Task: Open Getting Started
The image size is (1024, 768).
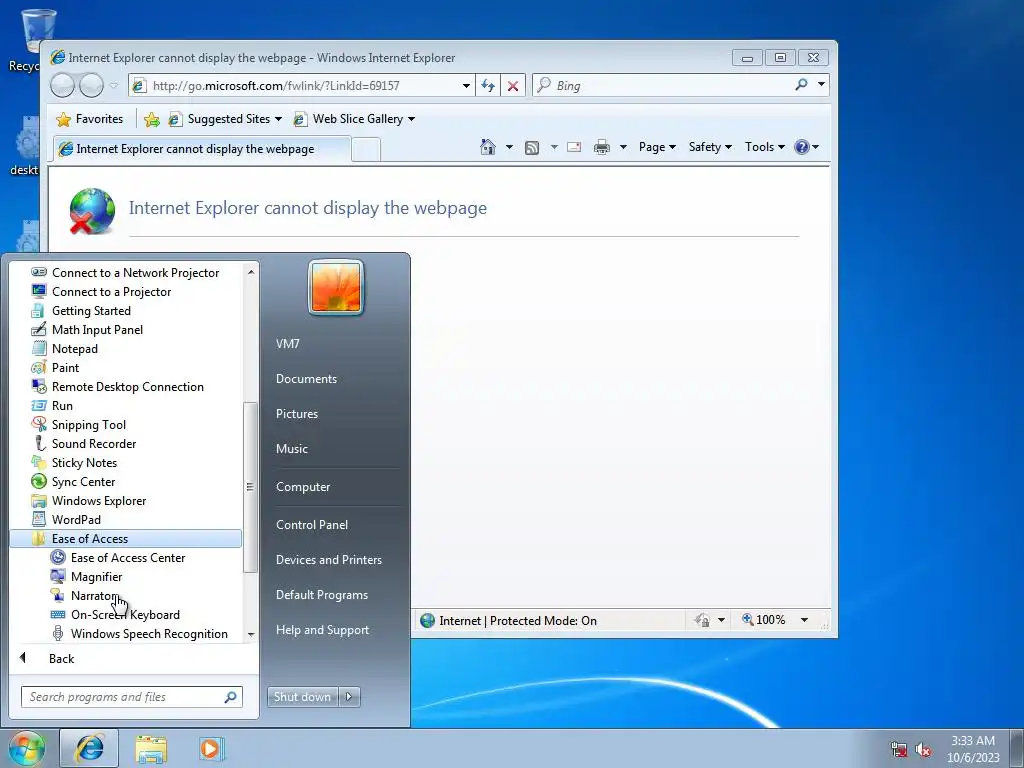Action: [91, 312]
